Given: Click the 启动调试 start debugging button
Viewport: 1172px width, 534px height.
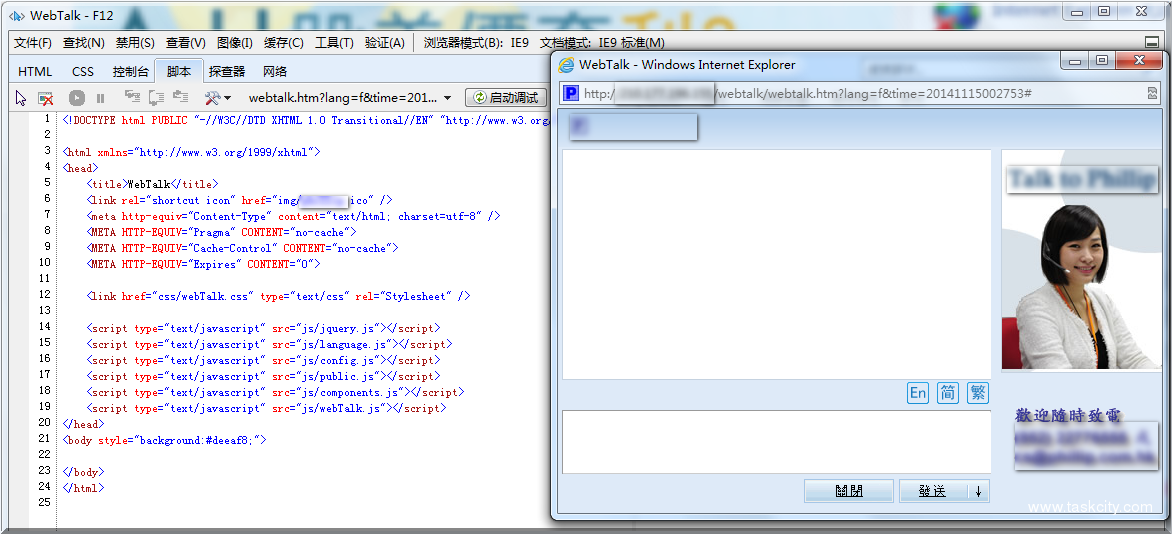Looking at the screenshot, I should point(507,98).
